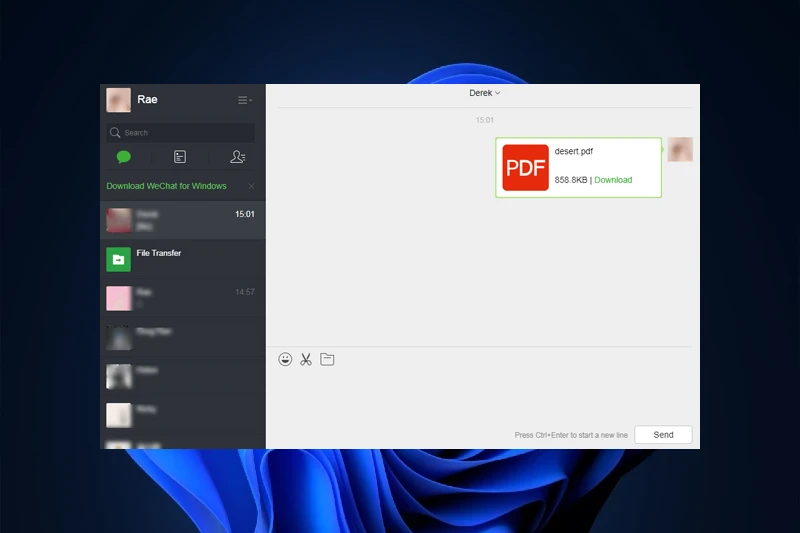Open the File Transfer green folder icon
Screen dimensions: 800x533
[x=118, y=259]
